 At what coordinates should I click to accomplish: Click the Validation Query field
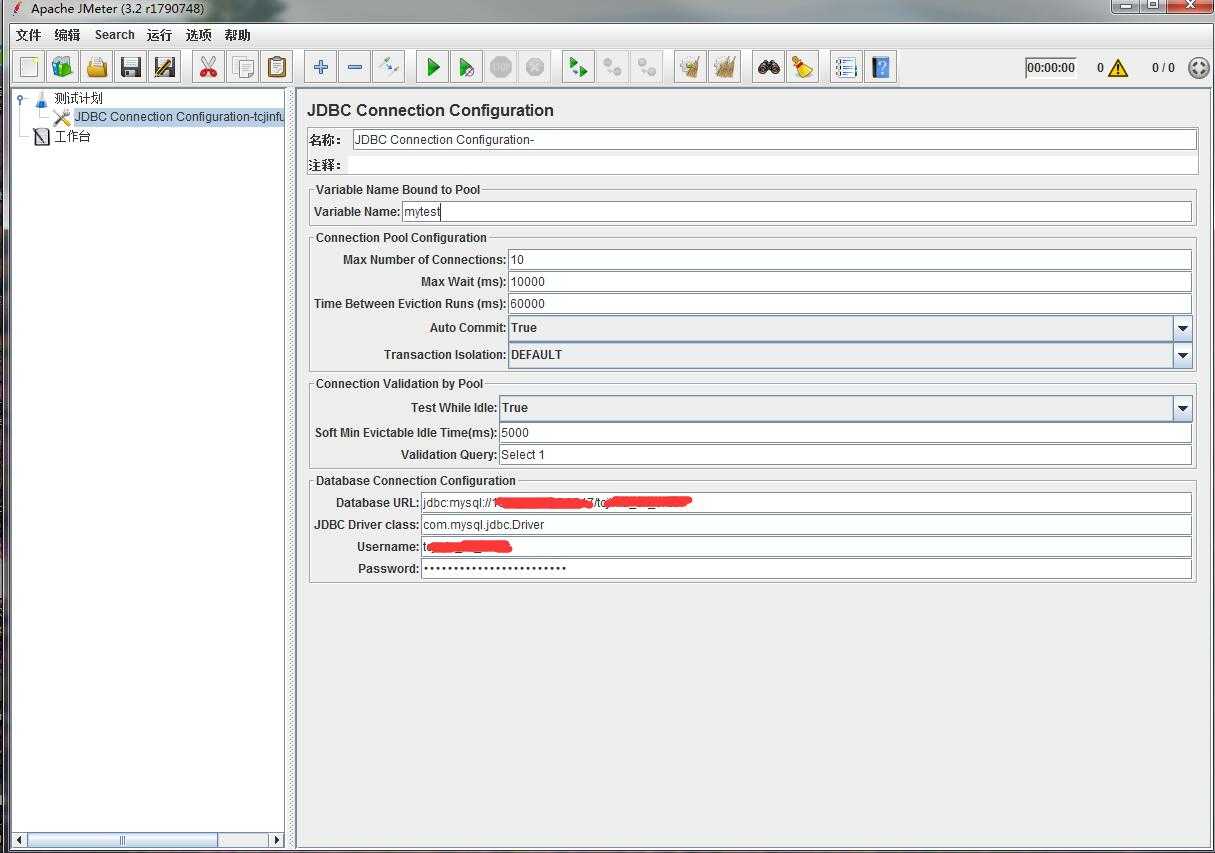(845, 455)
